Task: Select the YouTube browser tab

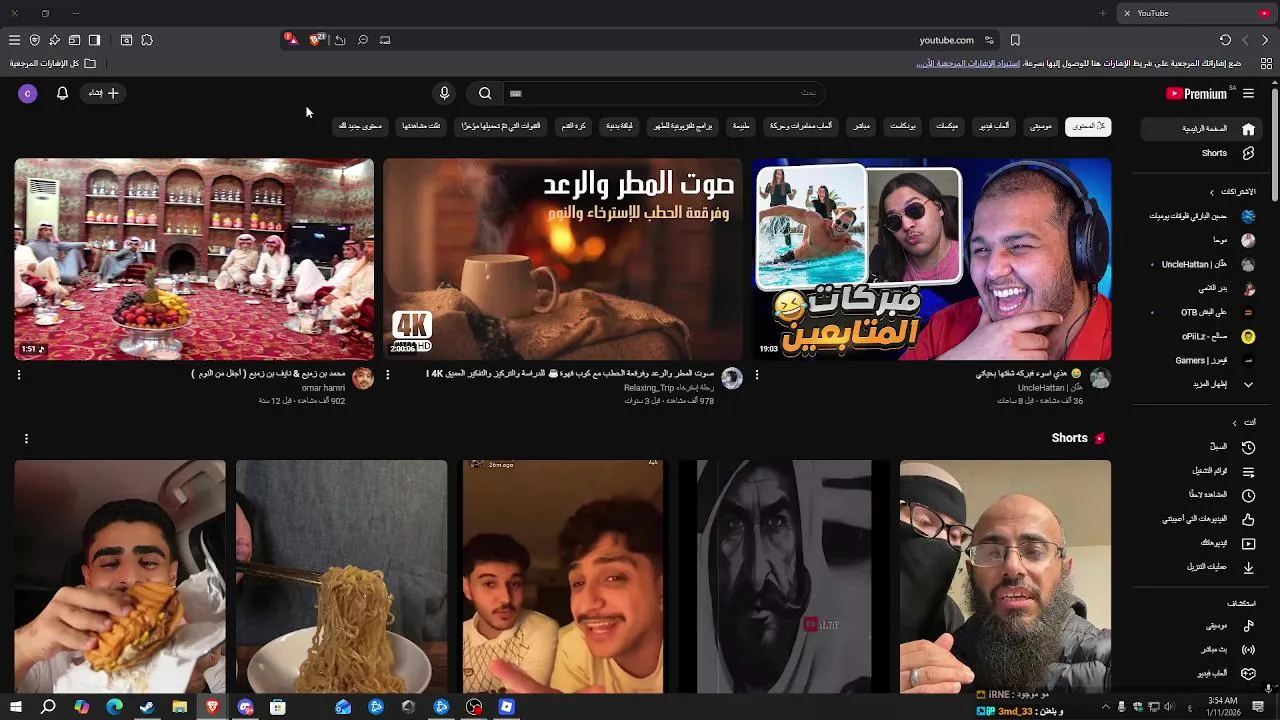Action: tap(1198, 13)
